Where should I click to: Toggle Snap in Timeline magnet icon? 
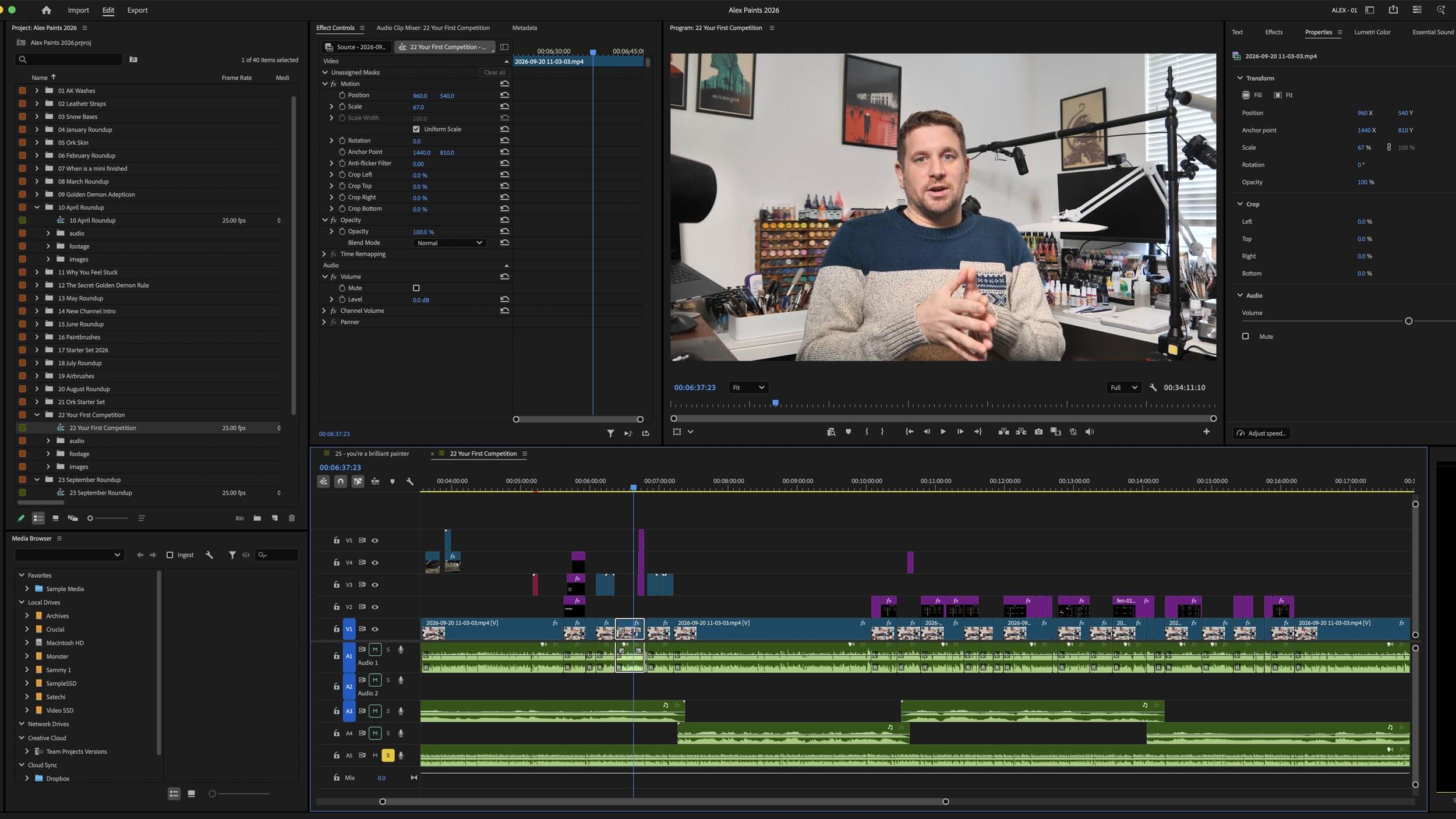341,482
